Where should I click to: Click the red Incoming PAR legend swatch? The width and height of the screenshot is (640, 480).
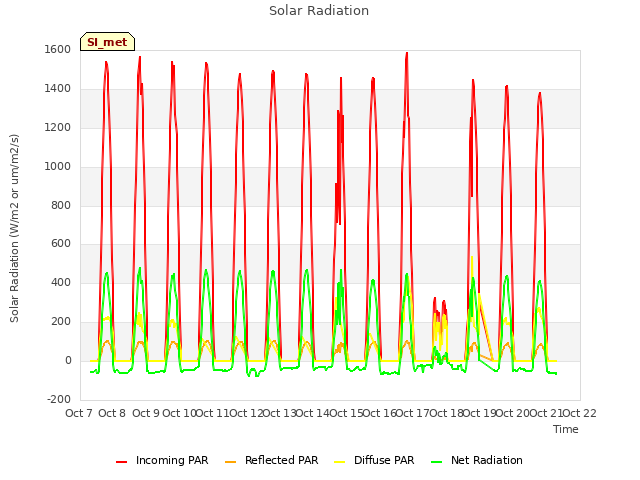tap(122, 462)
